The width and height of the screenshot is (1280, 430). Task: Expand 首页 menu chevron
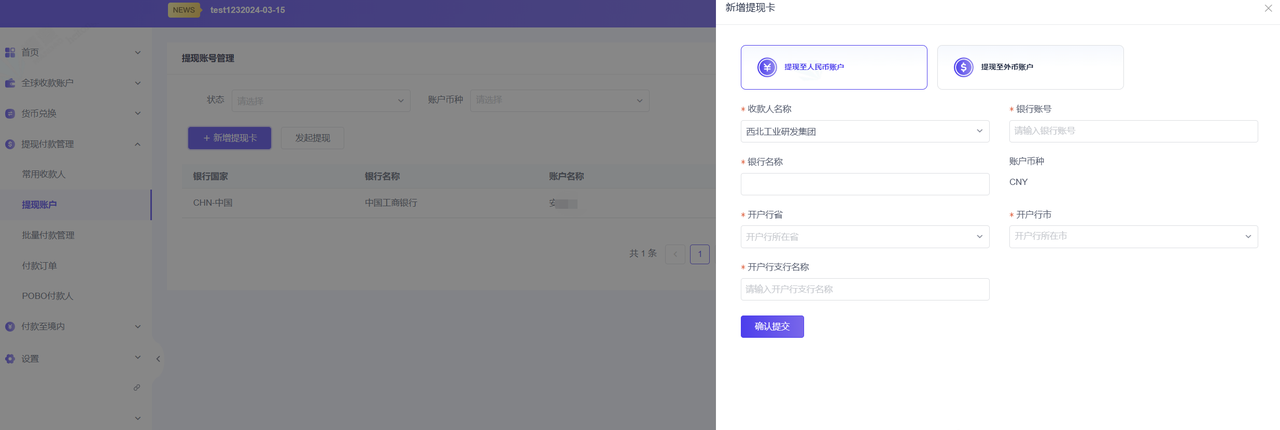[138, 52]
